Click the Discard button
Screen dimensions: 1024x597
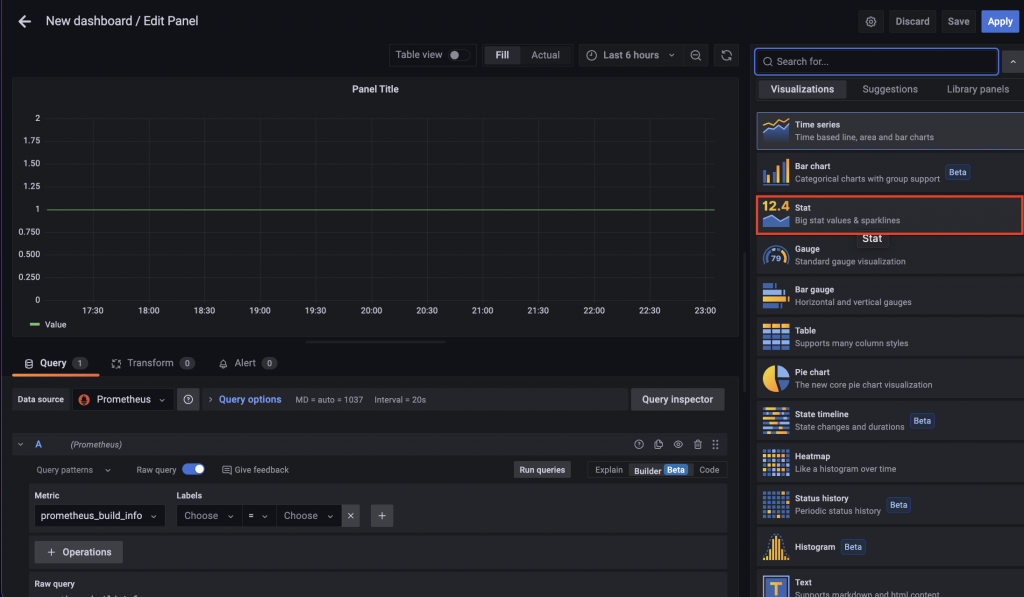click(x=912, y=22)
